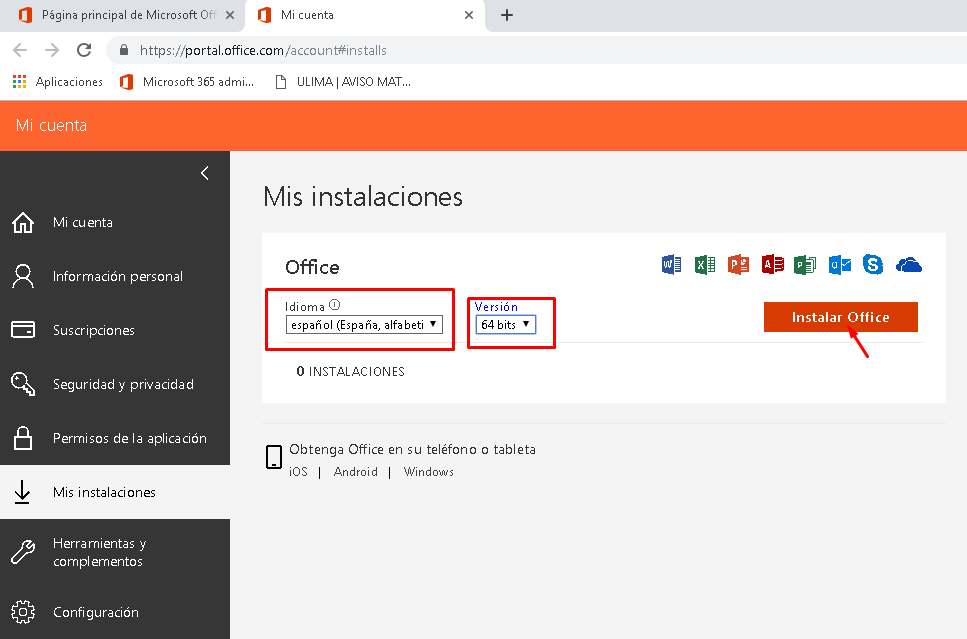Click the Windows link
Viewport: 967px width, 639px height.
click(429, 472)
